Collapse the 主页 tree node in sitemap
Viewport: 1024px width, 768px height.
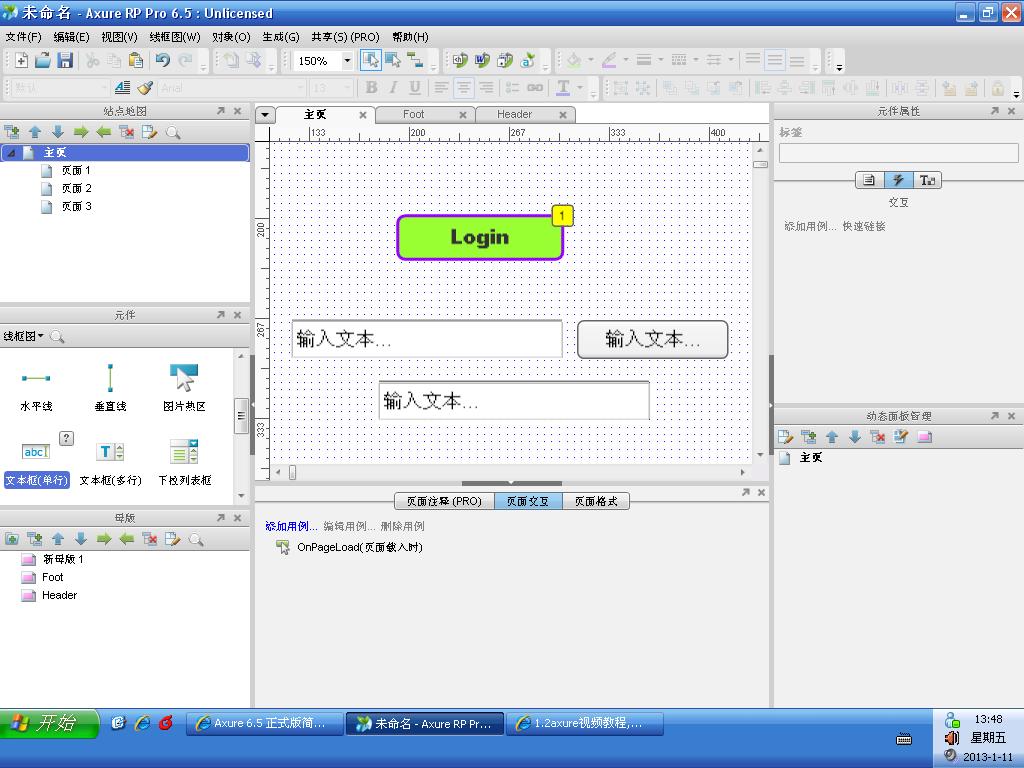point(11,153)
